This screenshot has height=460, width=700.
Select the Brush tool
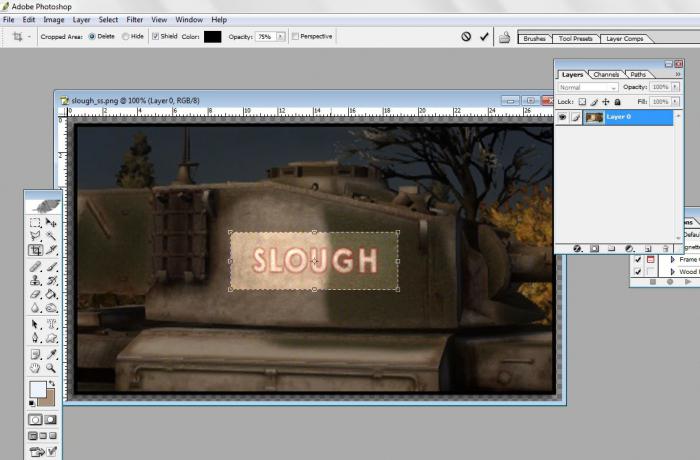51,267
